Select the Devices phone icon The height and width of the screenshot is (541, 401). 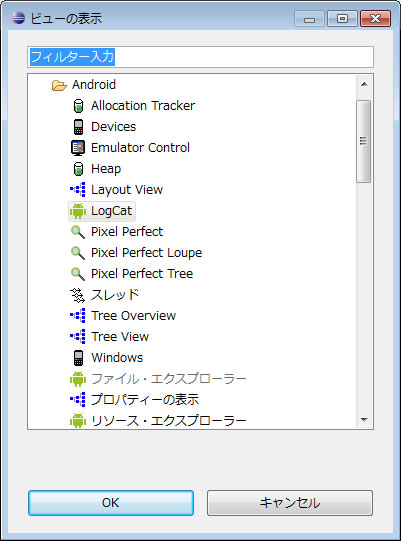[78, 127]
